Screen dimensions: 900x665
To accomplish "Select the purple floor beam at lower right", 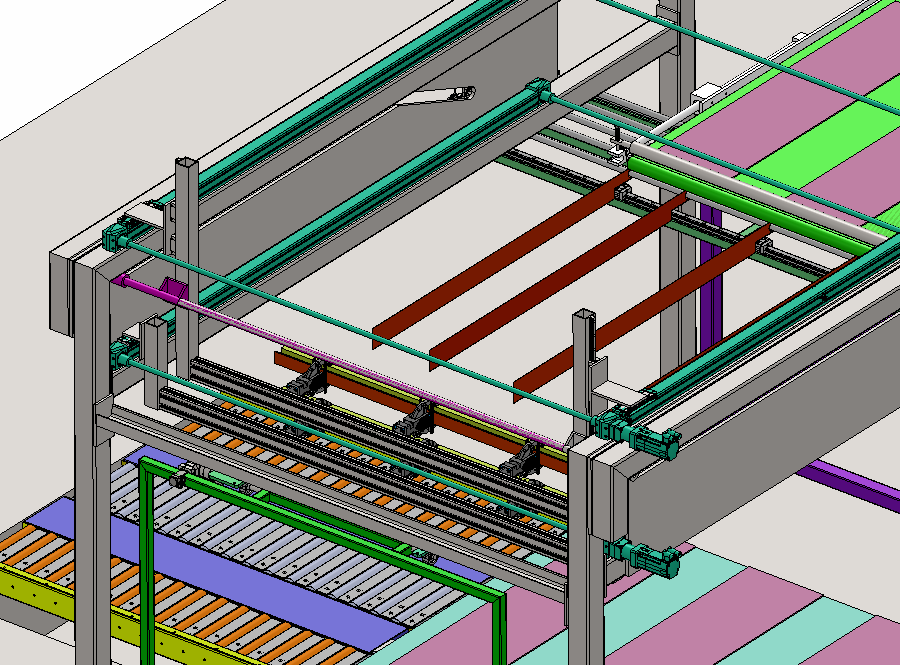I will (847, 485).
